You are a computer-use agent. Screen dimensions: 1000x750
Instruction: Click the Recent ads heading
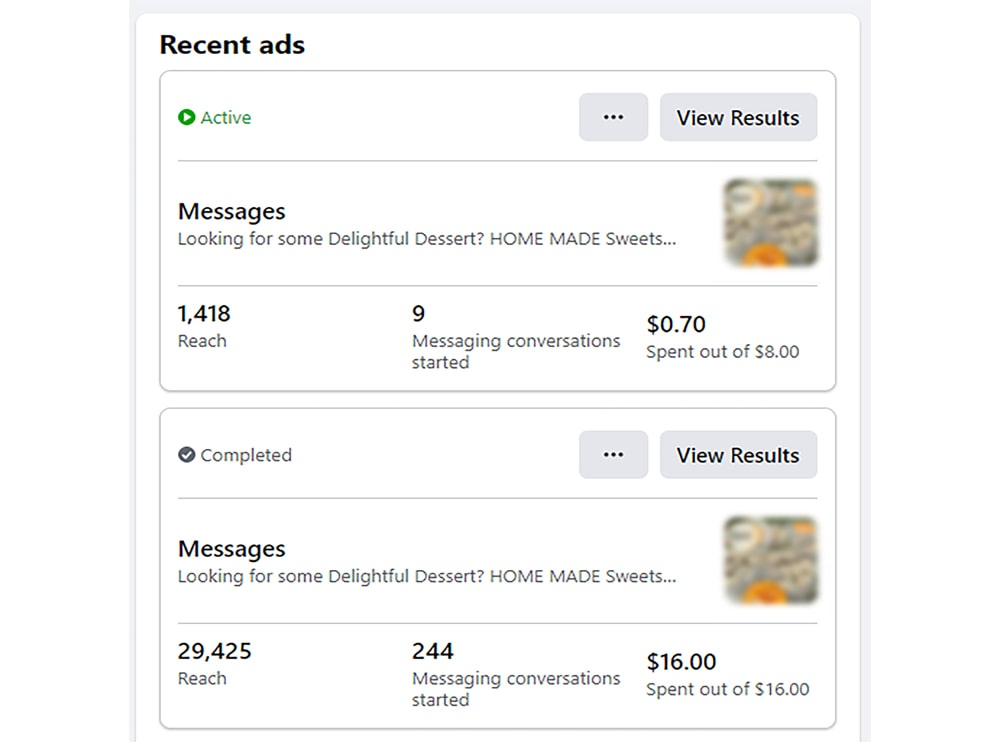coord(232,45)
